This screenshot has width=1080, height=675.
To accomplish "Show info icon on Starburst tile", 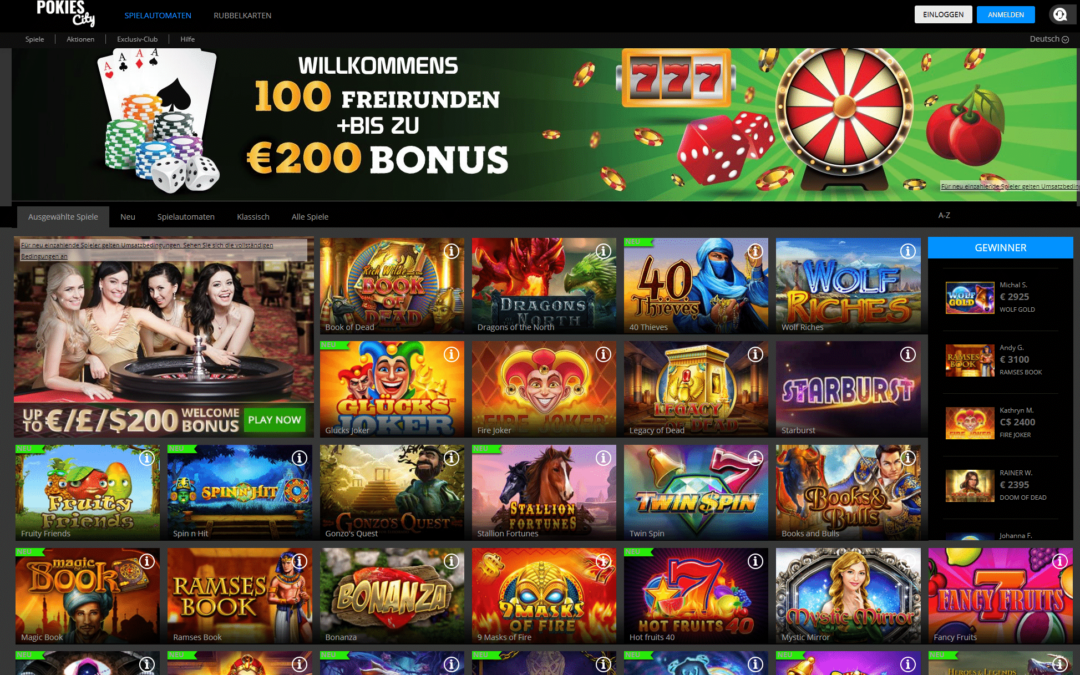I will (x=908, y=354).
